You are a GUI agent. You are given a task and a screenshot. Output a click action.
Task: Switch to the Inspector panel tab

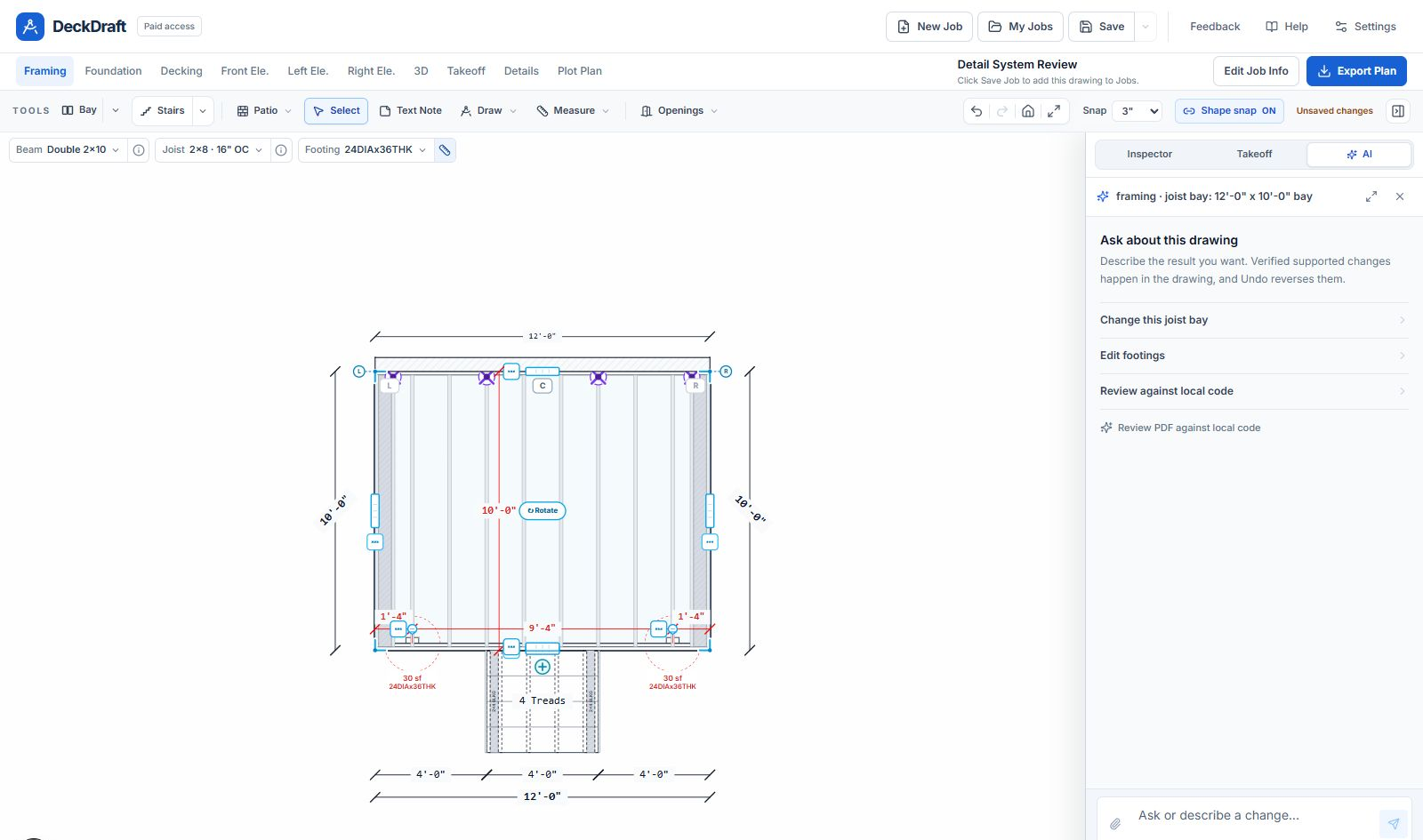(x=1149, y=155)
